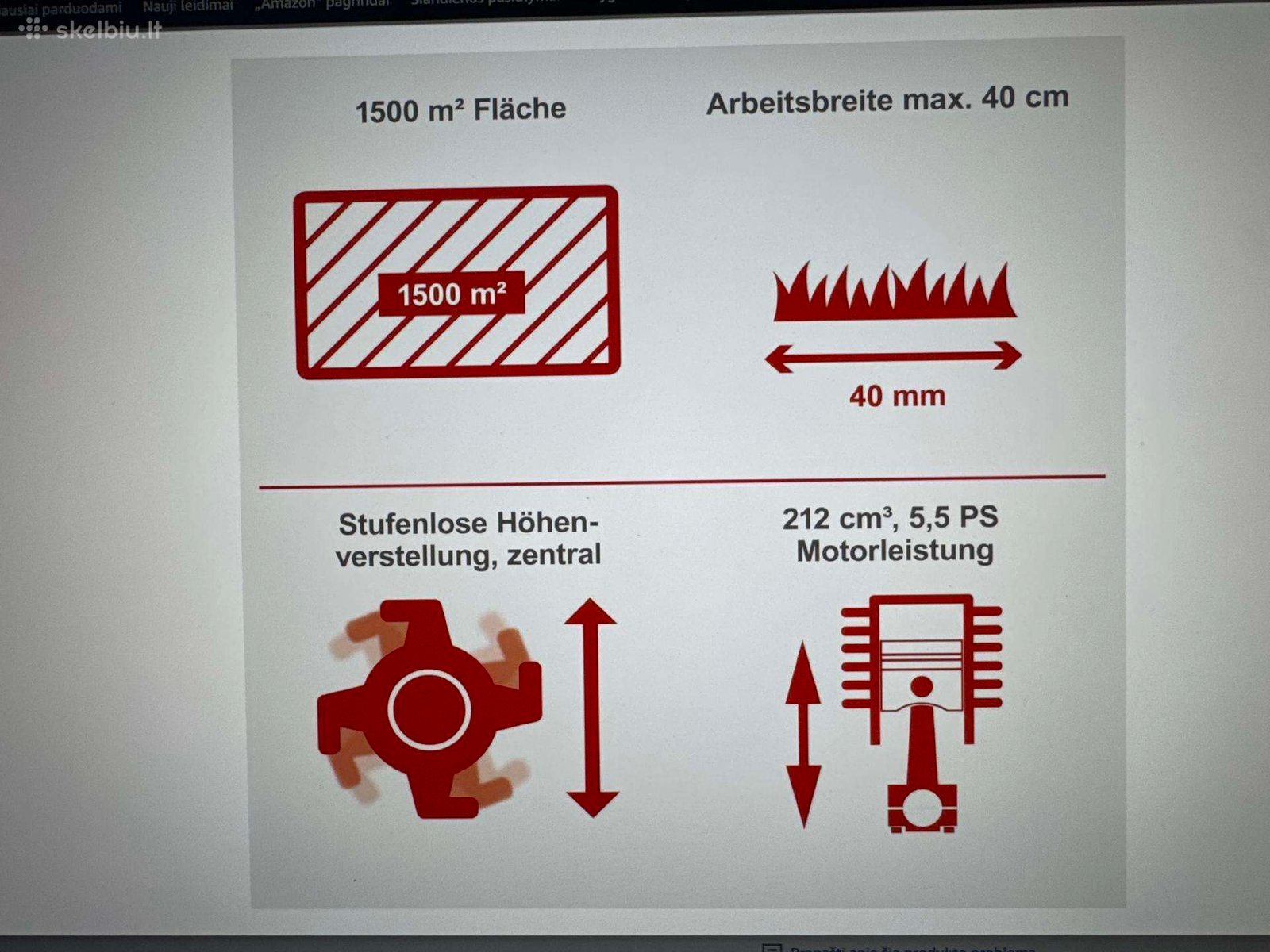This screenshot has height=952, width=1270.
Task: Click the '212 cm³, 5,5 PS Motorleistung' heading
Action: [x=891, y=534]
